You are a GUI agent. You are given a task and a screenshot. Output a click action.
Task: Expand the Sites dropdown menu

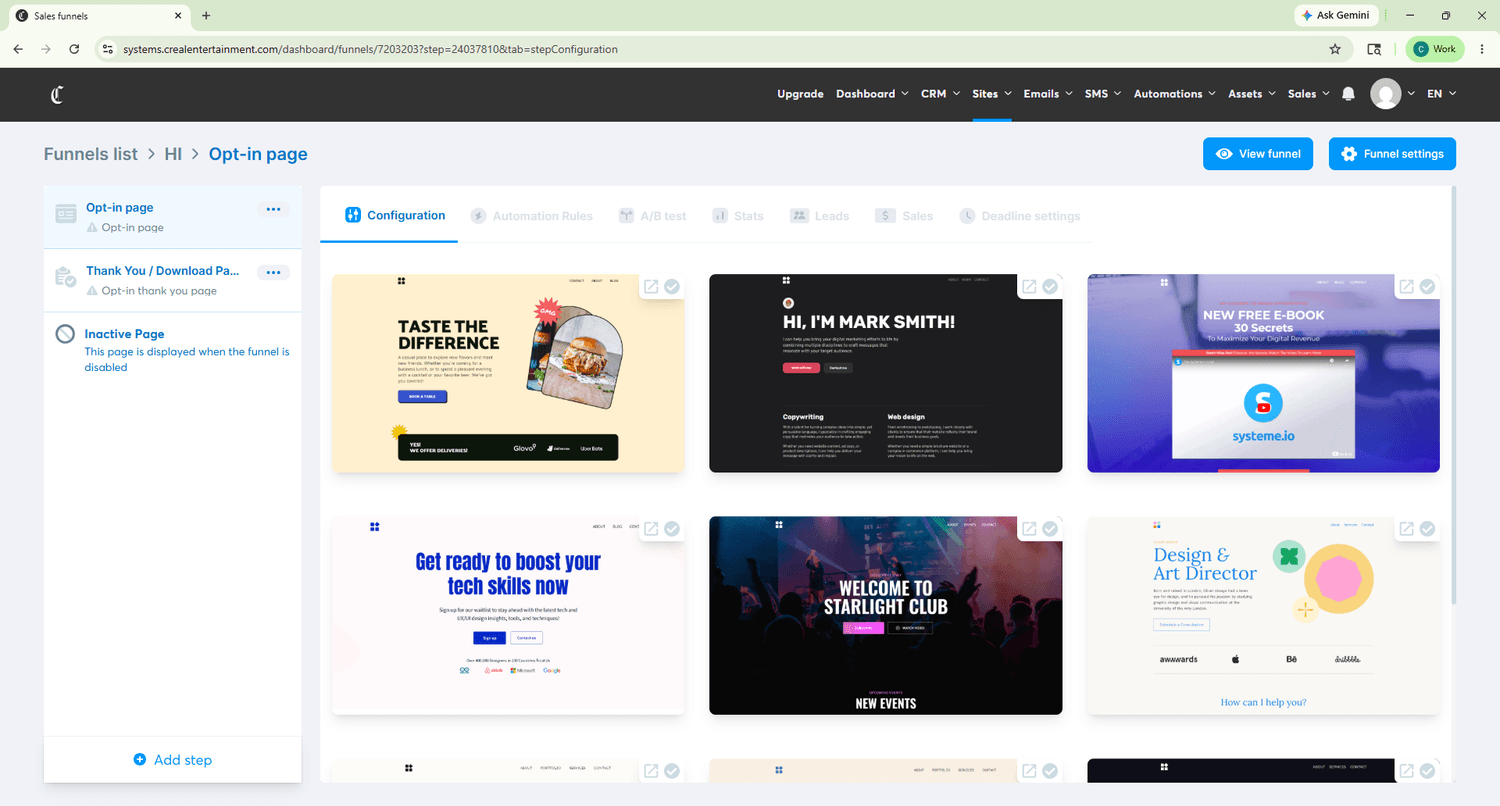pos(992,94)
